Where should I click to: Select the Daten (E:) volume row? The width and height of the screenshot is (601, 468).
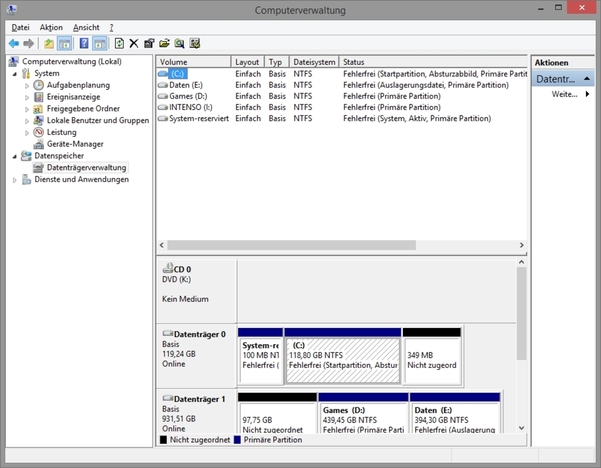(342, 85)
